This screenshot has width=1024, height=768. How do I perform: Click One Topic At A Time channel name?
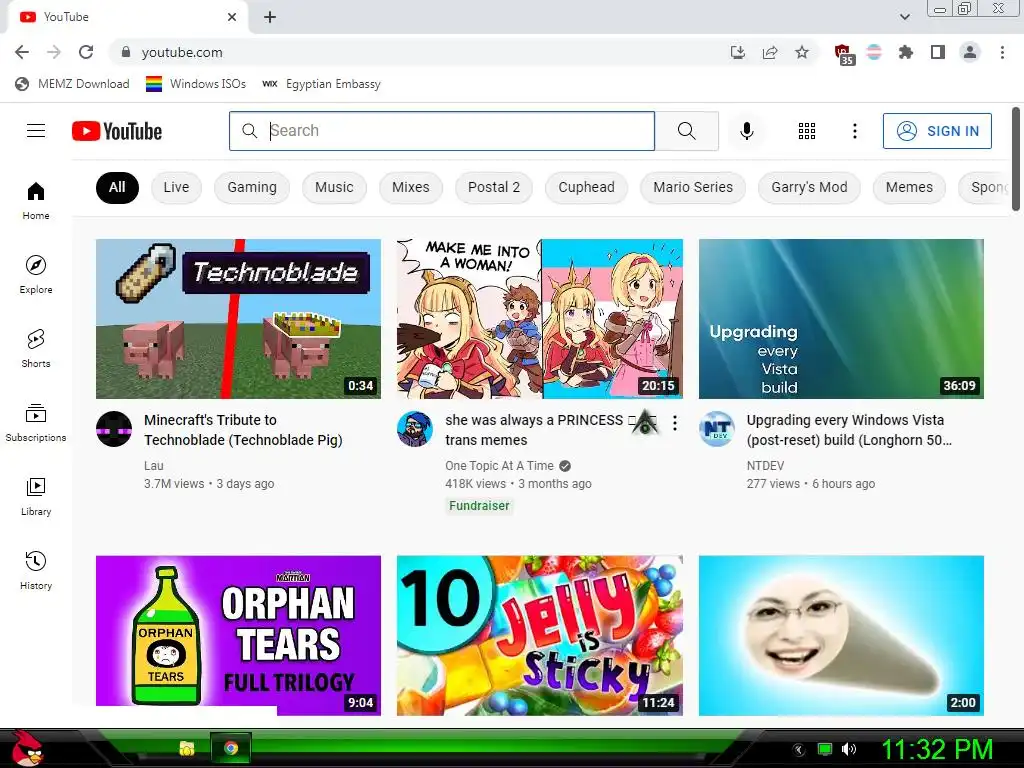(500, 466)
